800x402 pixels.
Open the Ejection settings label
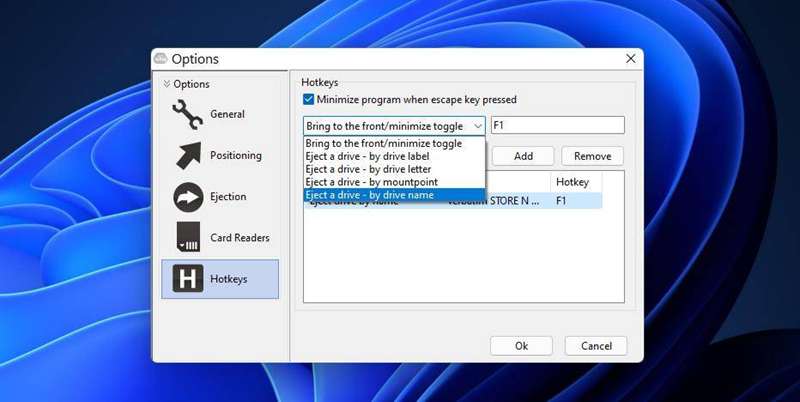pyautogui.click(x=228, y=197)
